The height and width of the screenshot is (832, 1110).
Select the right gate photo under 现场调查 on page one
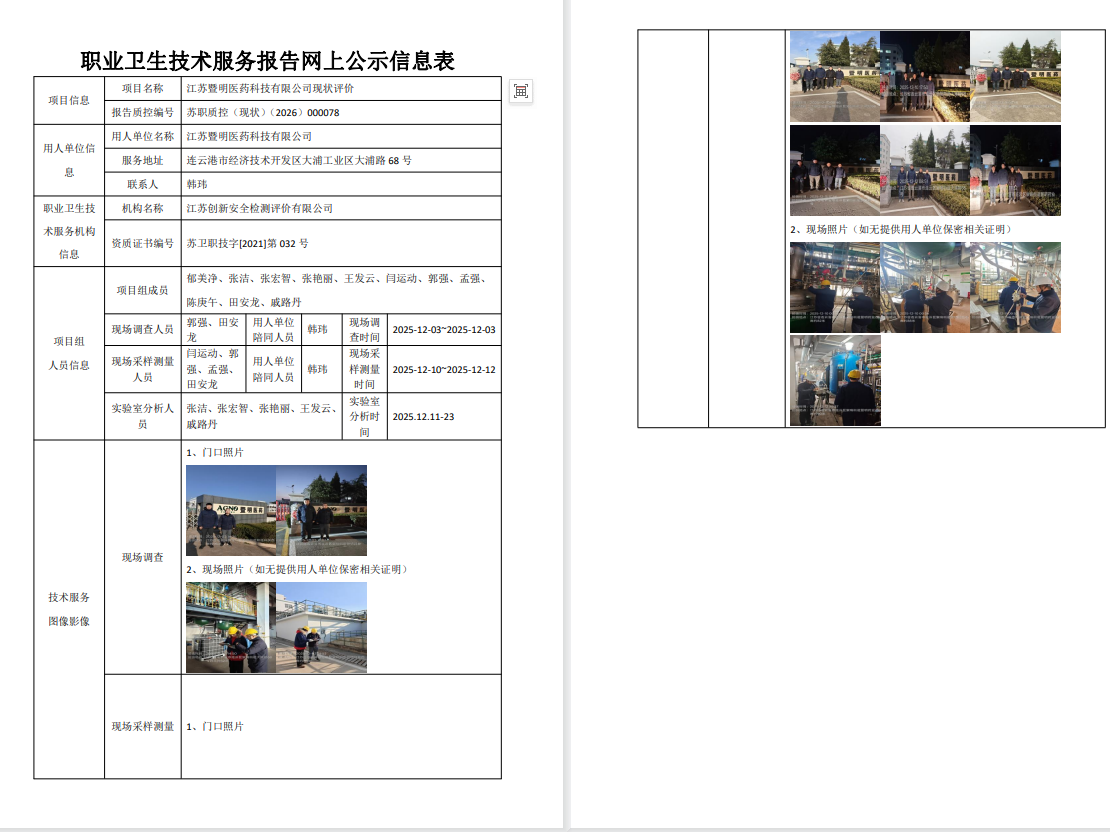coord(321,510)
